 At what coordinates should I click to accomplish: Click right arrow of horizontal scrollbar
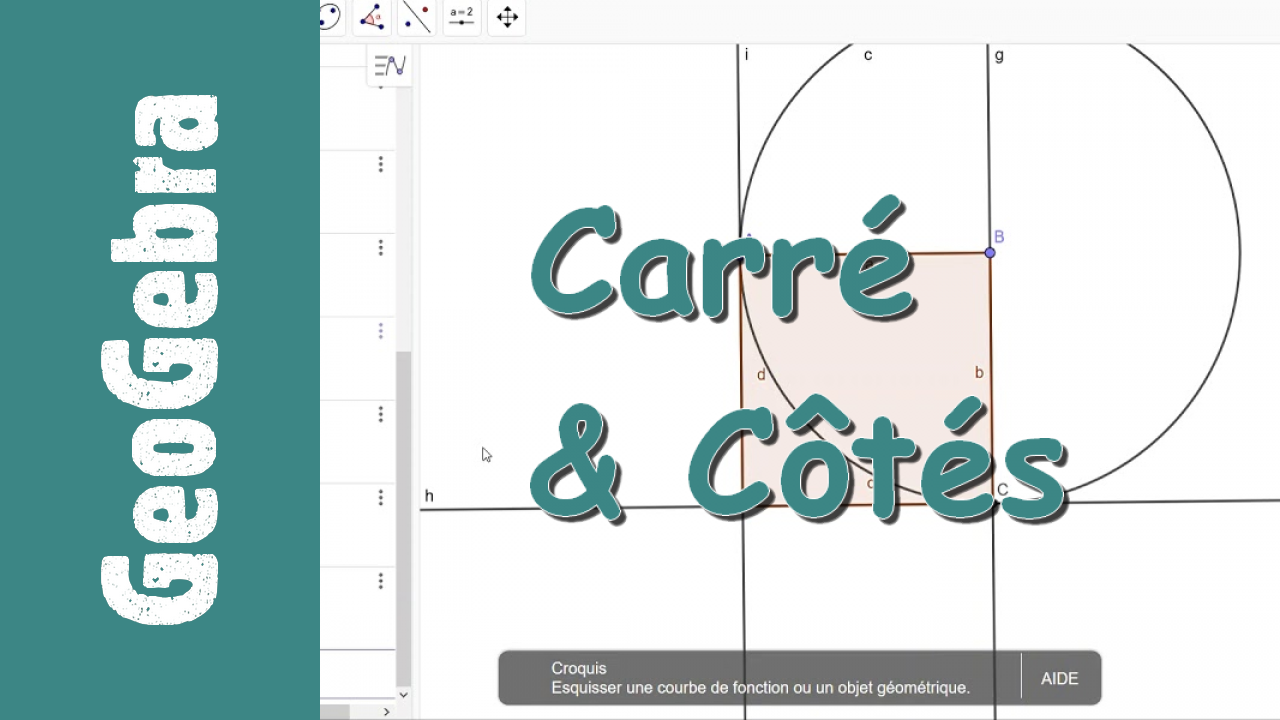[387, 712]
